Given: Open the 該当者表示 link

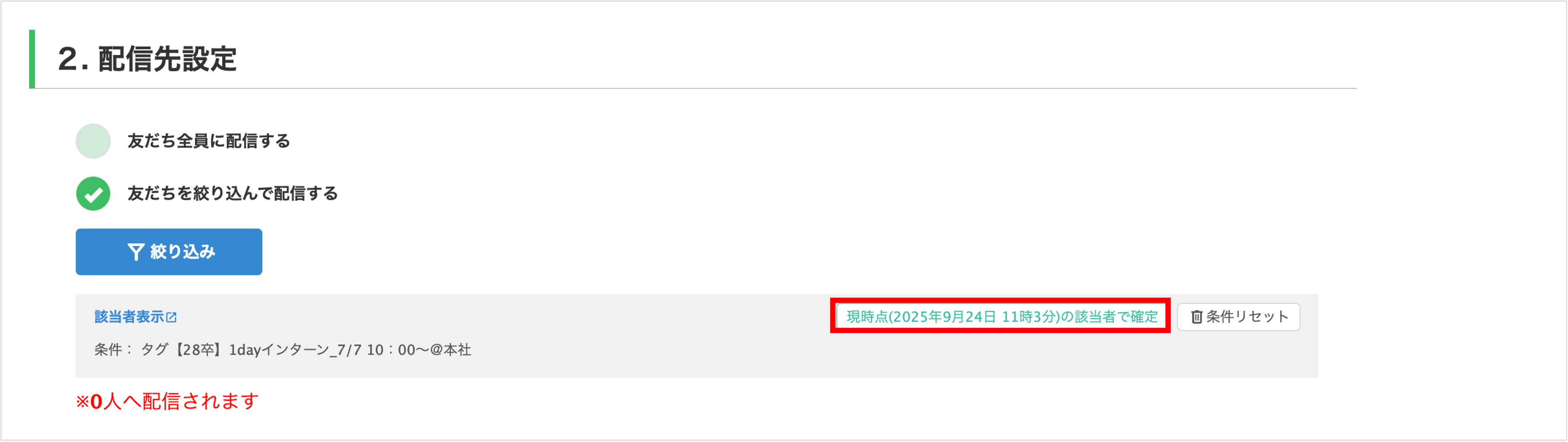Looking at the screenshot, I should click(129, 317).
